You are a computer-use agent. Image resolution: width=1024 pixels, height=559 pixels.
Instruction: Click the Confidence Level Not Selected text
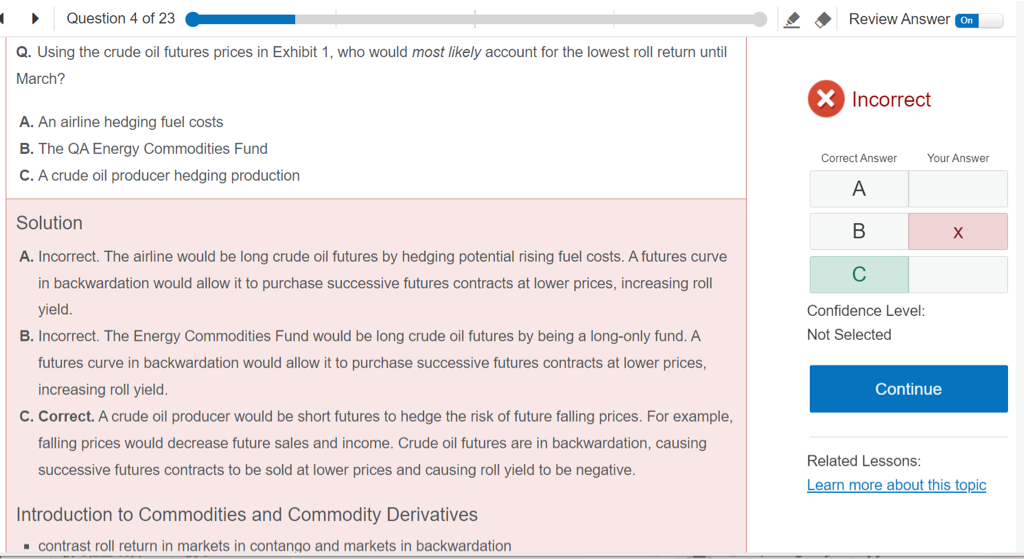[849, 335]
